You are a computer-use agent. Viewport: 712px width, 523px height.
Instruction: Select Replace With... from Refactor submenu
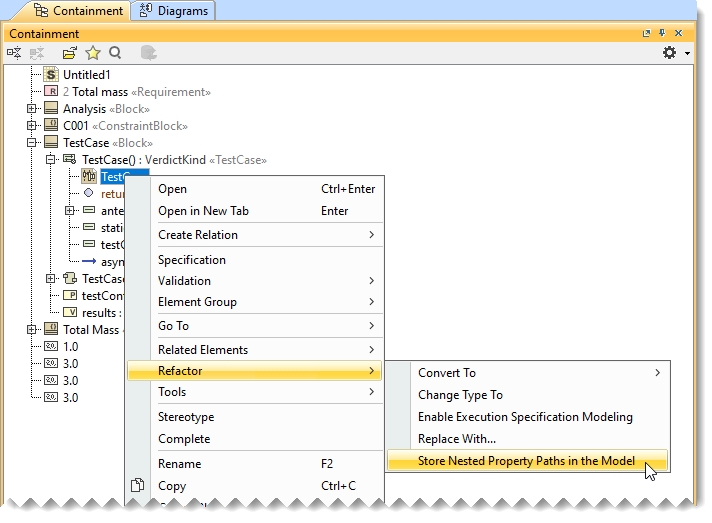coord(456,439)
